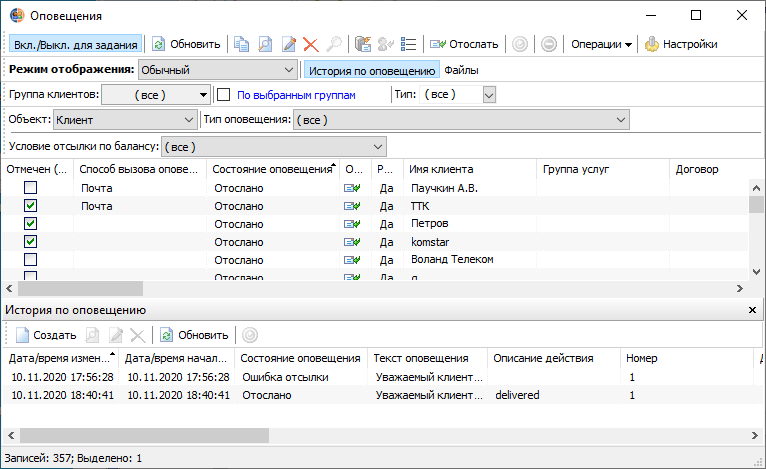Uncheck the Петров row checkbox

pyautogui.click(x=30, y=224)
